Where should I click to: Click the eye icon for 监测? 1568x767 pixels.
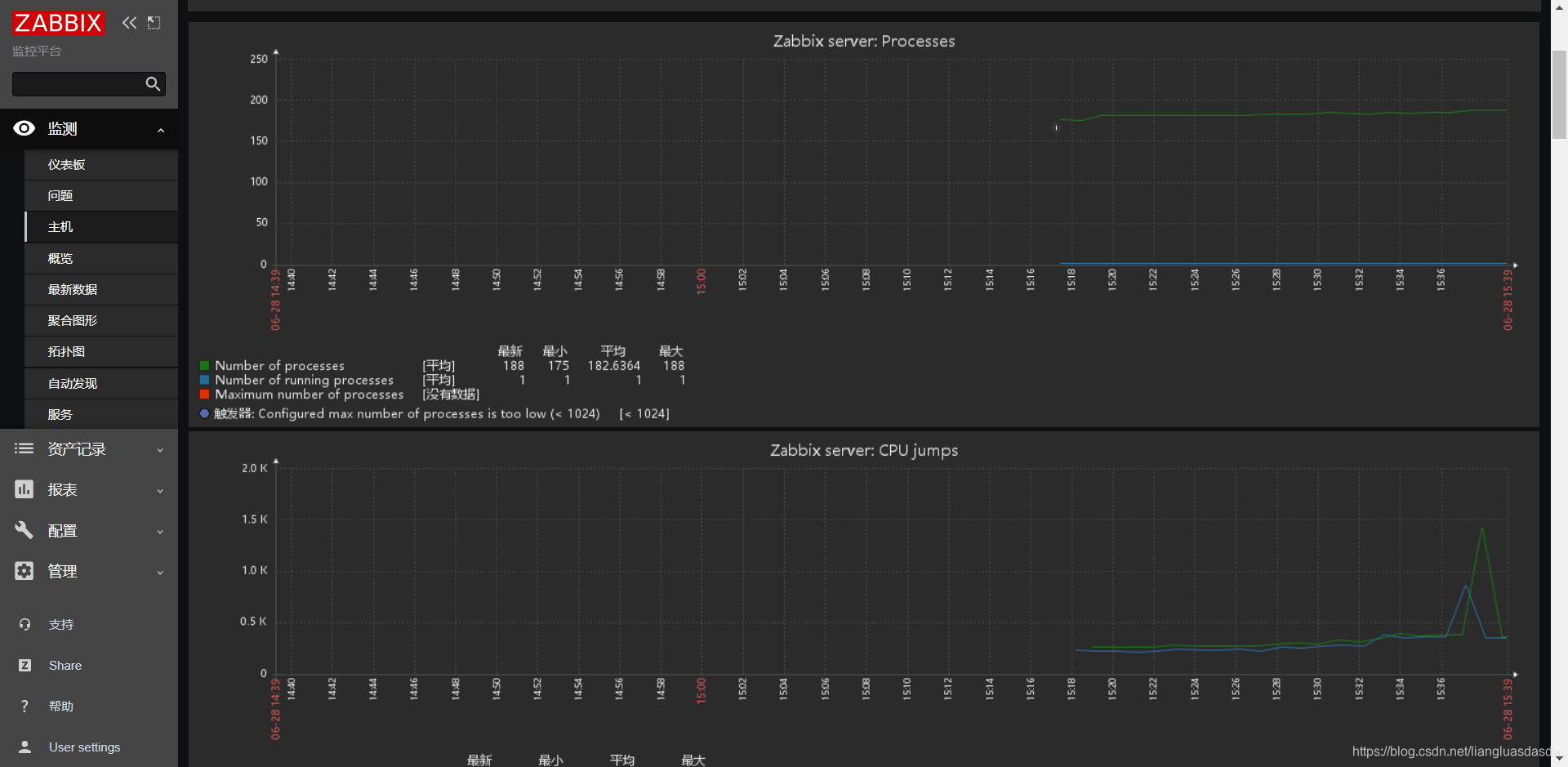click(24, 128)
